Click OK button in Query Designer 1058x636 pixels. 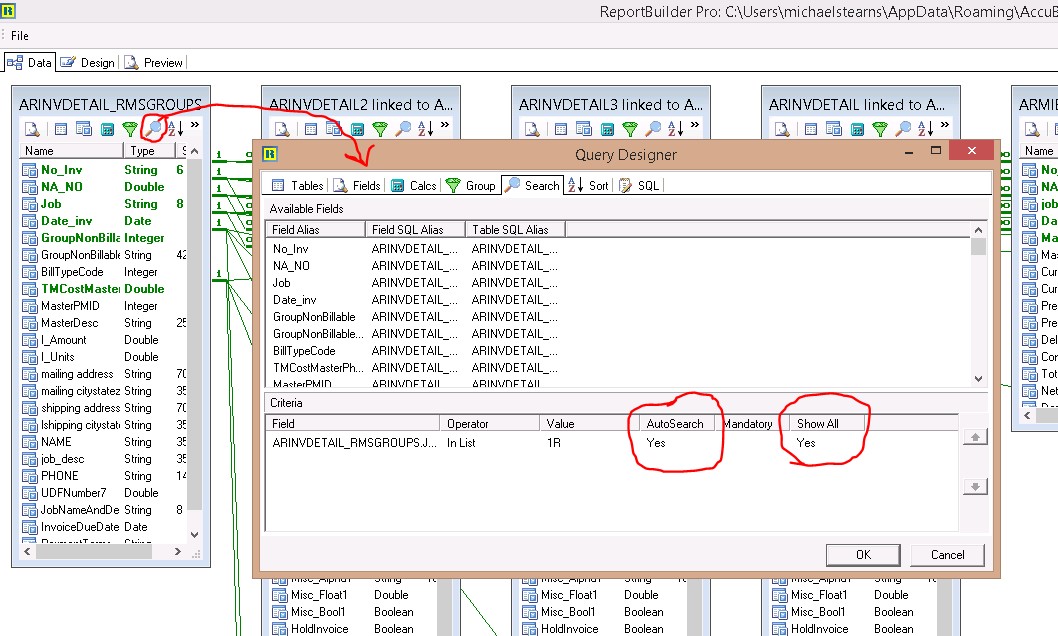coord(863,554)
